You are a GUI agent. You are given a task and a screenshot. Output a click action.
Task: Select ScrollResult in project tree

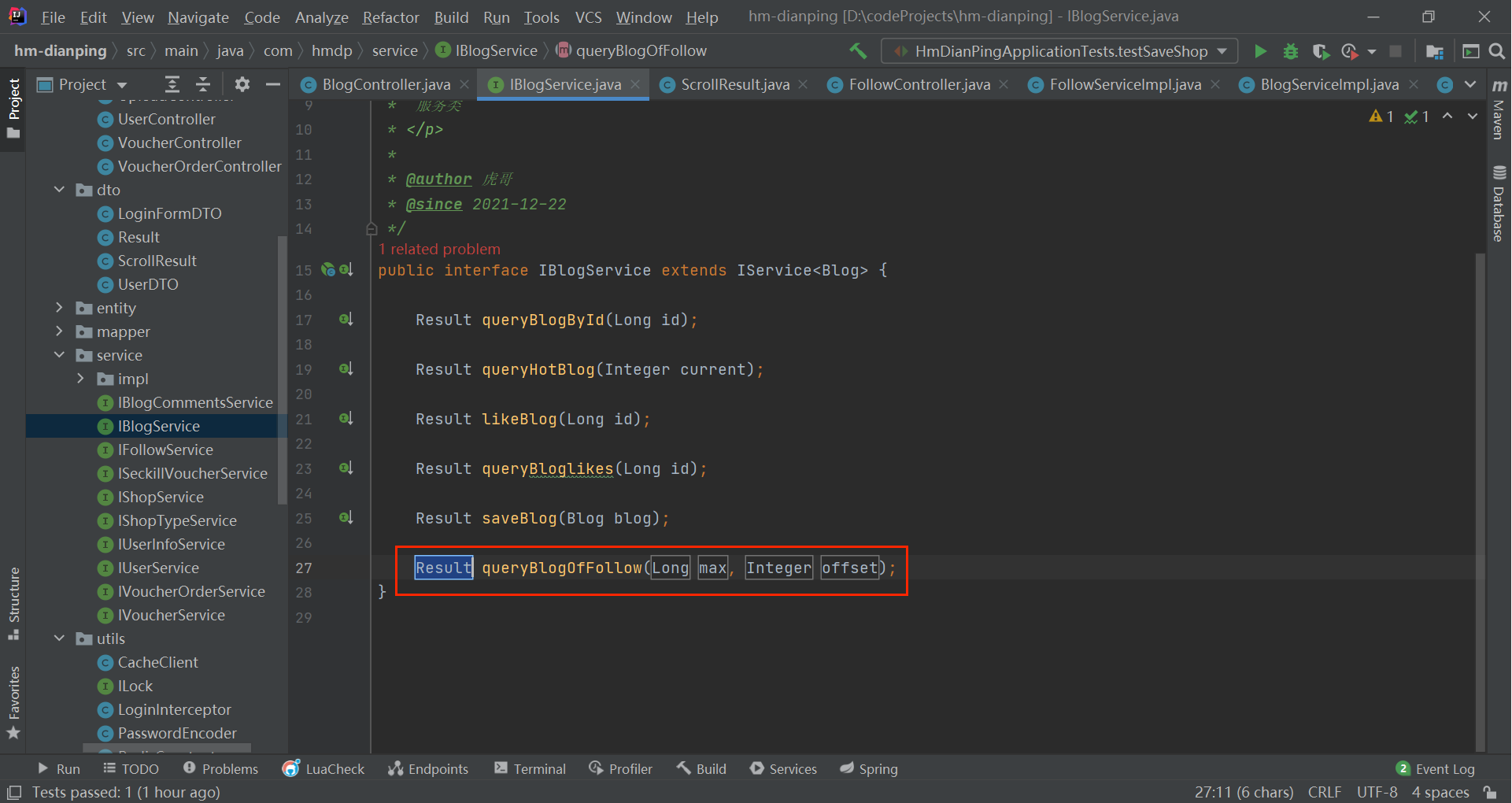point(157,261)
